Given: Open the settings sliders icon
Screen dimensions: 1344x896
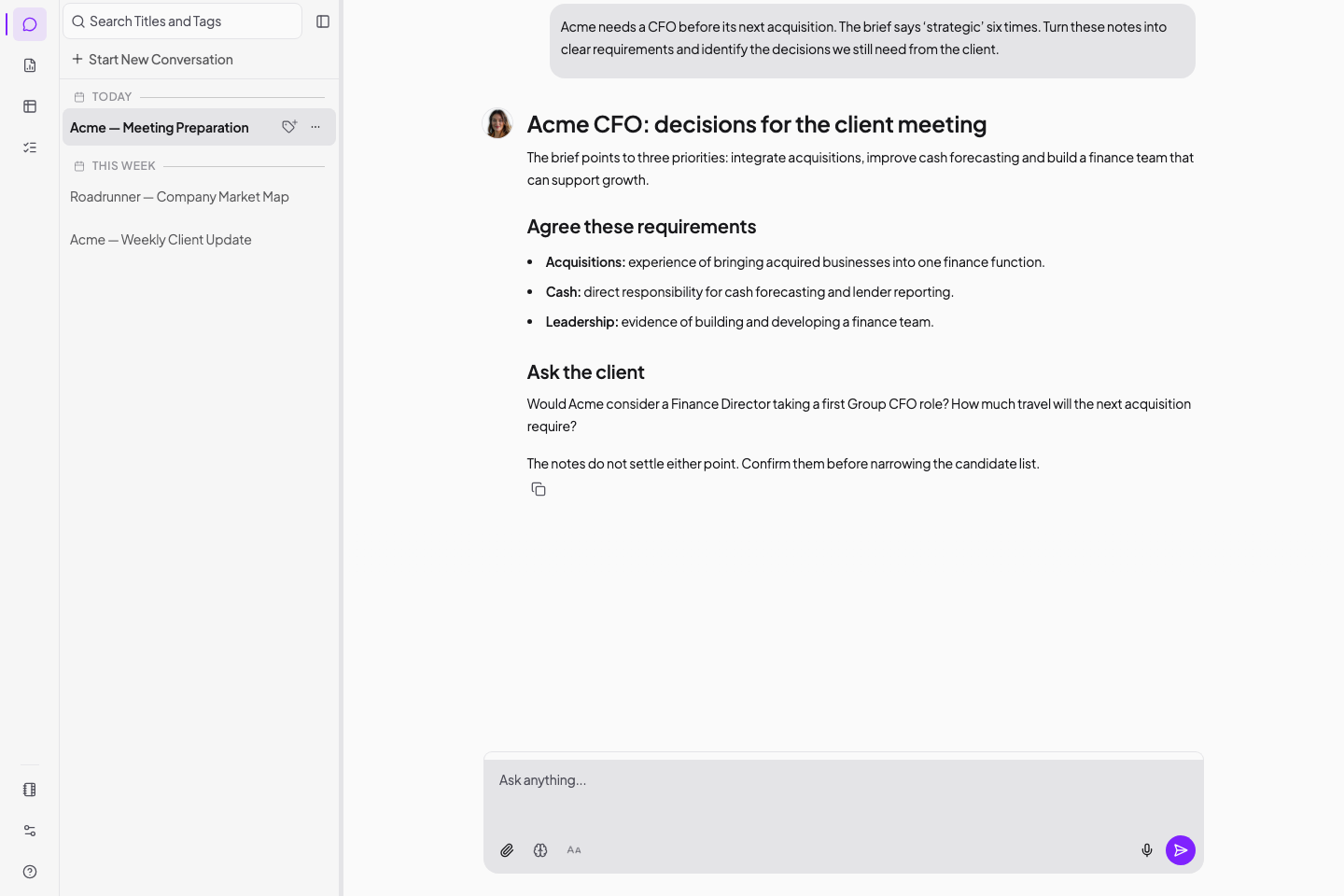Looking at the screenshot, I should tap(30, 831).
